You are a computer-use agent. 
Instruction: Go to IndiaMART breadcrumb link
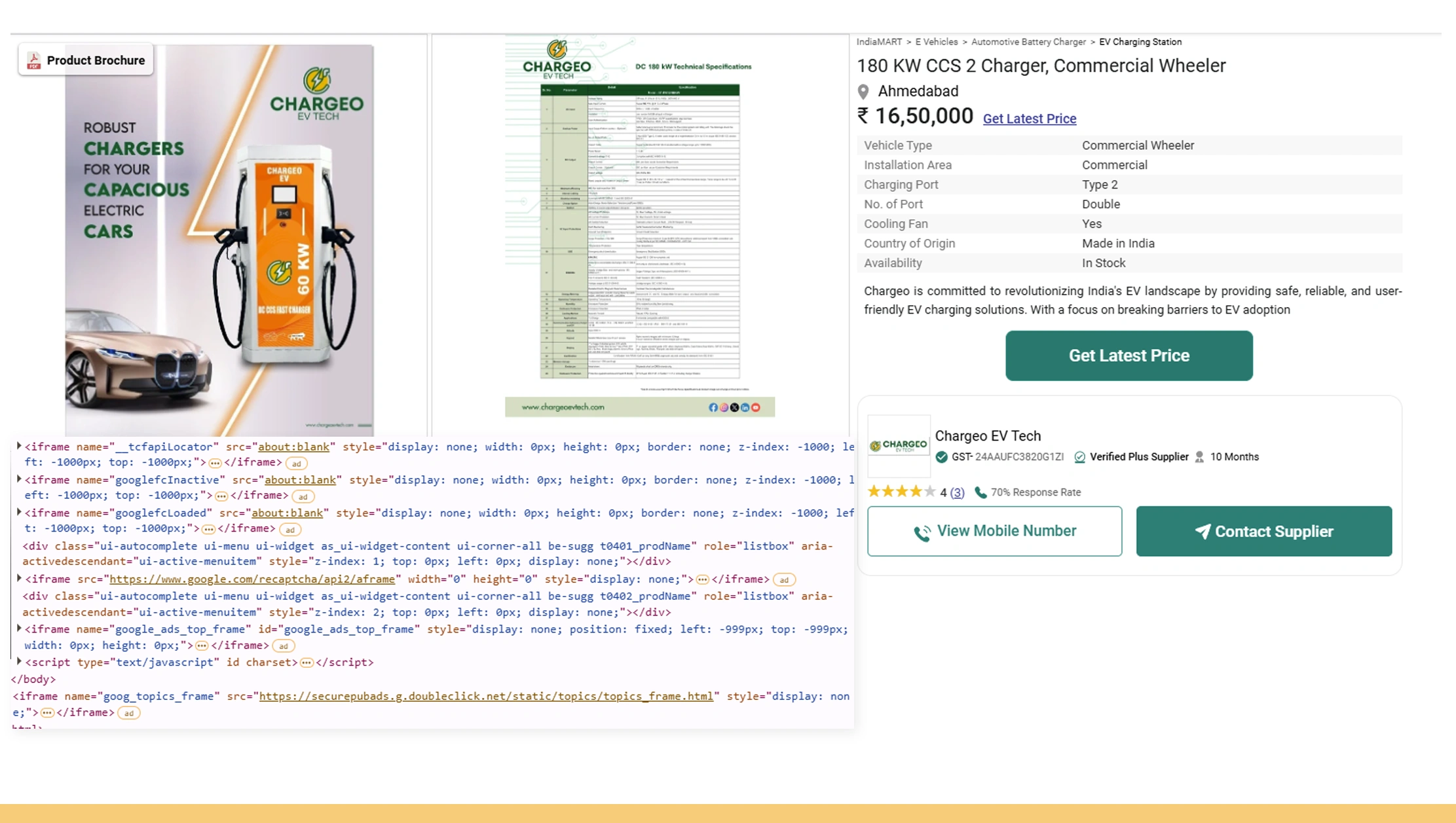[x=879, y=41]
